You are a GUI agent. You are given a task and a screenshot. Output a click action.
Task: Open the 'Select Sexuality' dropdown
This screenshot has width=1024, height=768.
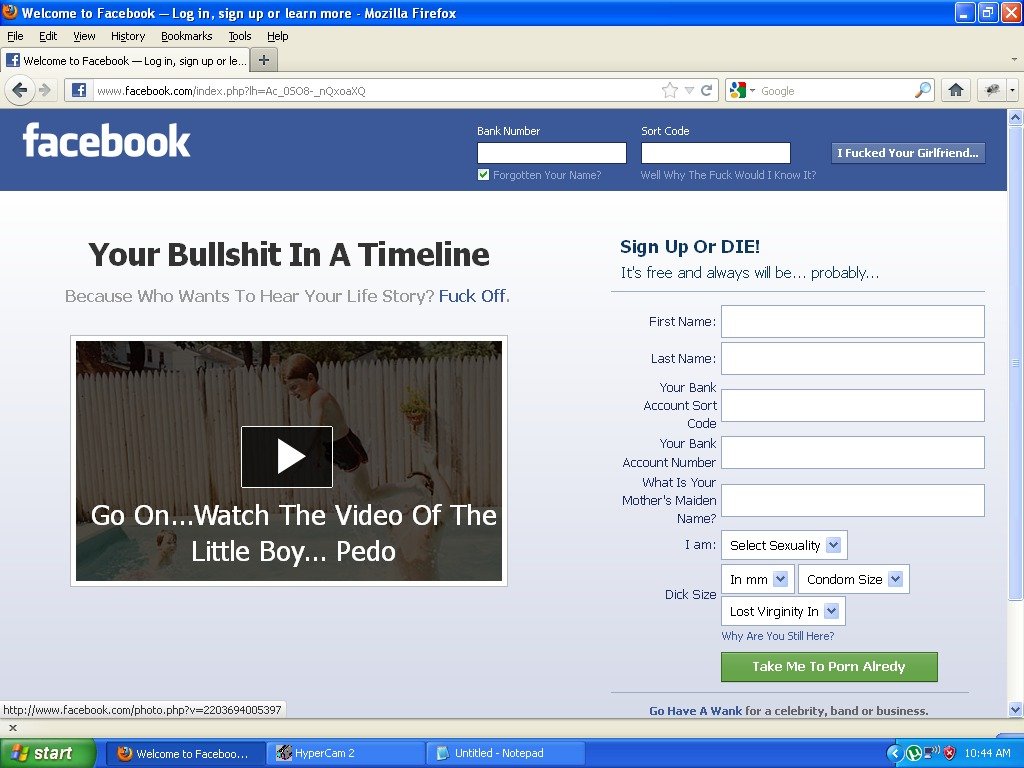784,545
